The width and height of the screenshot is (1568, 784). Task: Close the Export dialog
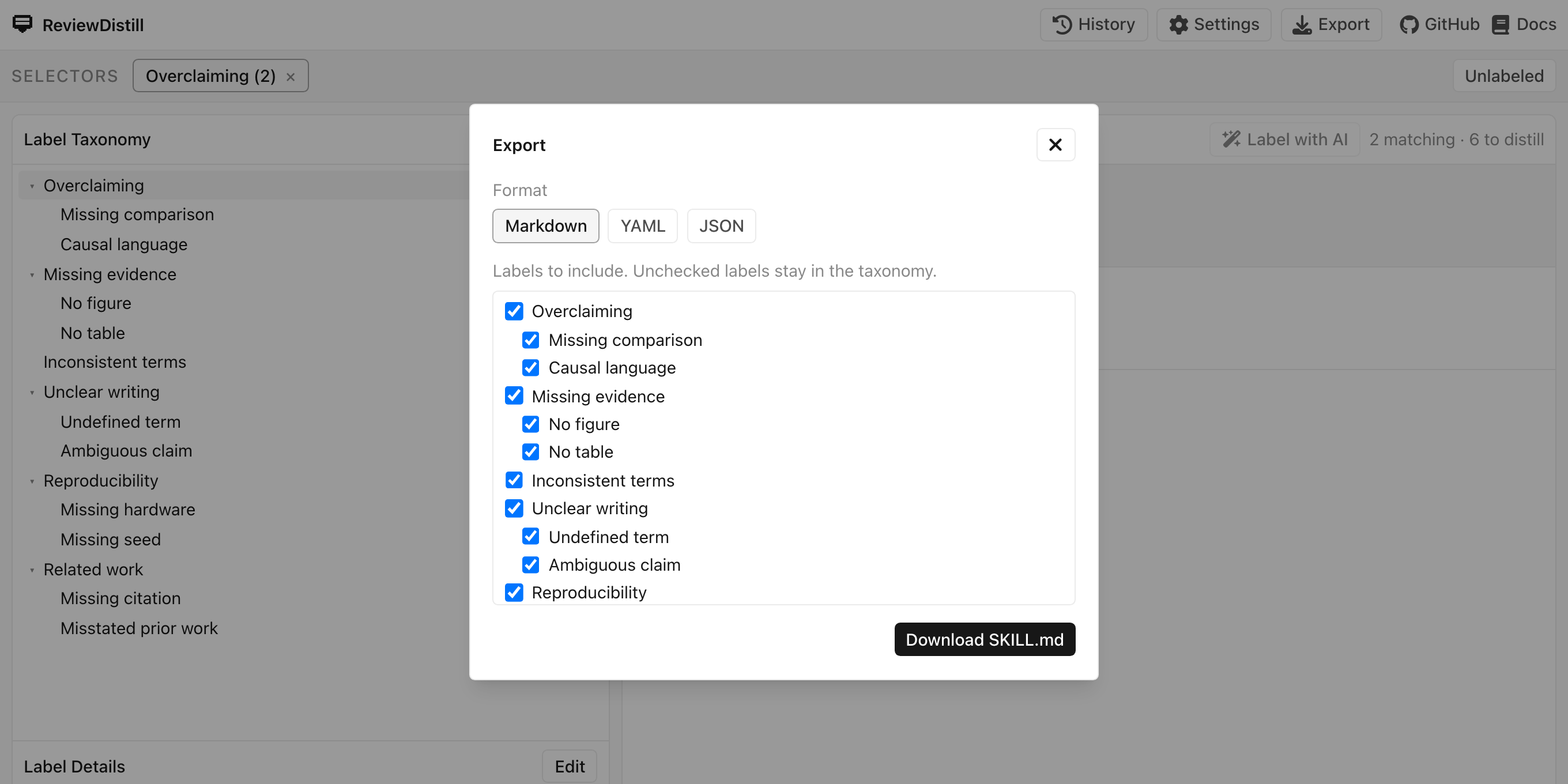1056,145
